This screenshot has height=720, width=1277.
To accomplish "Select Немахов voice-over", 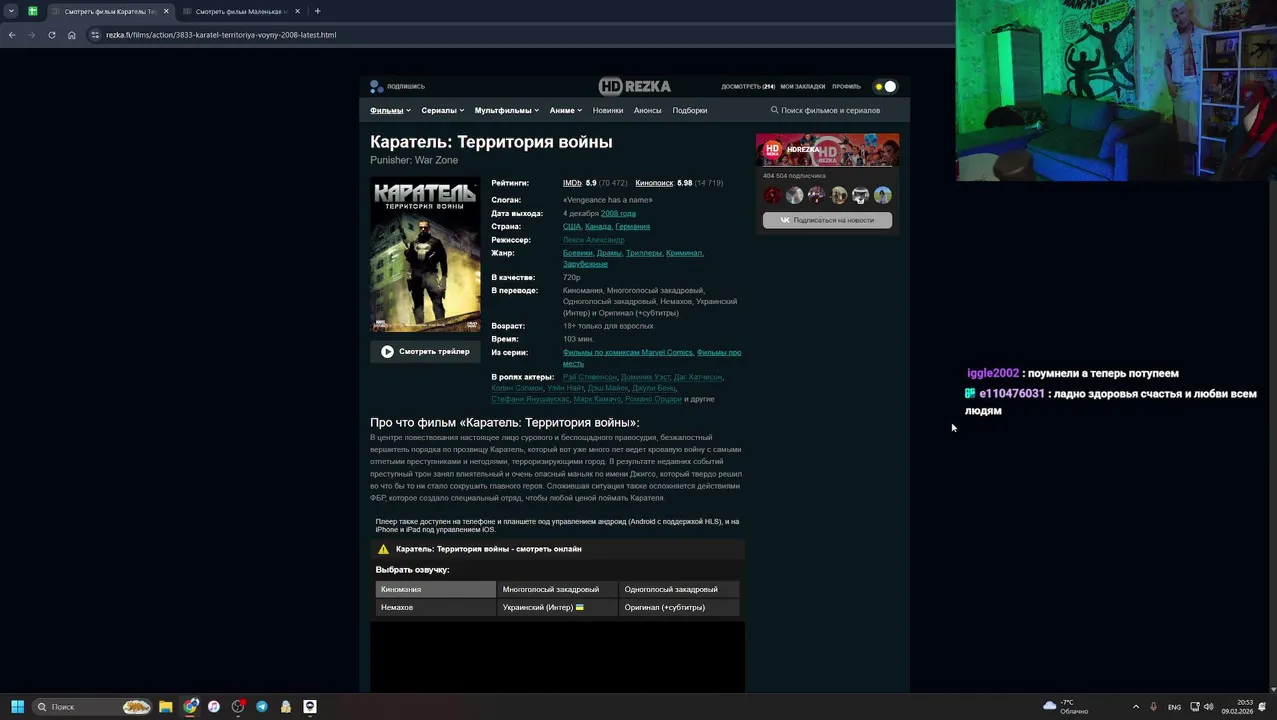I will (436, 607).
